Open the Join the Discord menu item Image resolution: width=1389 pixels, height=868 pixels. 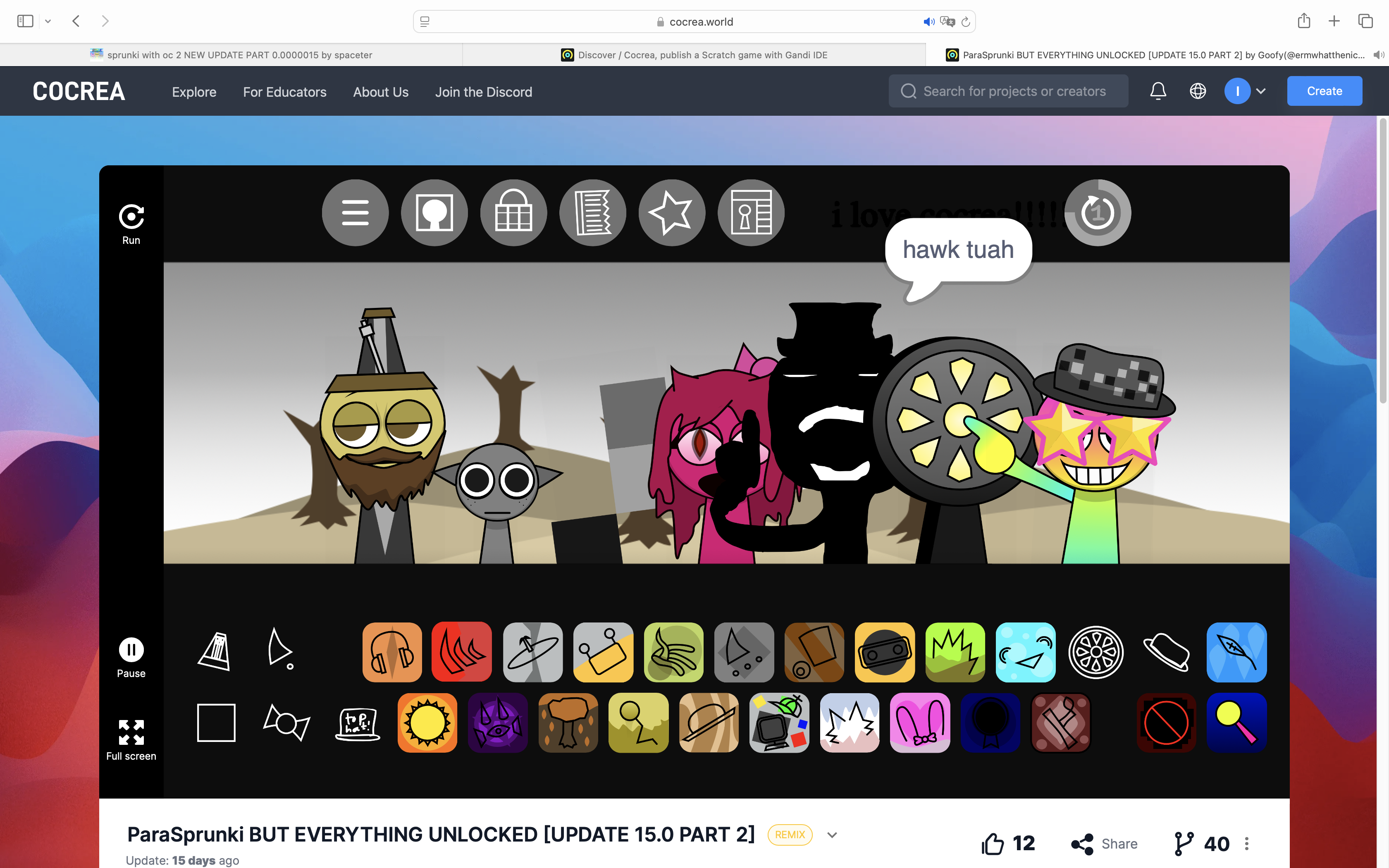(x=484, y=92)
